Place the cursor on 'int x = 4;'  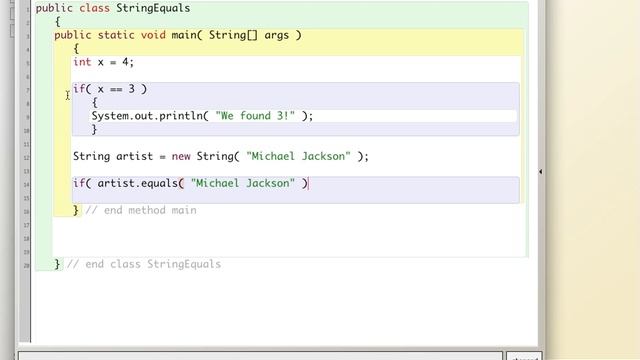[x=103, y=62]
